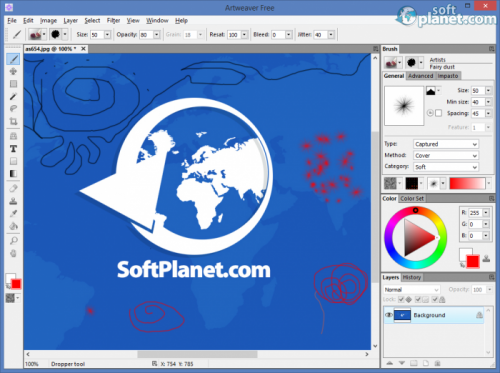Viewport: 500px width, 373px height.
Task: Click the red foreground swatch in Color panel
Action: pyautogui.click(x=473, y=261)
